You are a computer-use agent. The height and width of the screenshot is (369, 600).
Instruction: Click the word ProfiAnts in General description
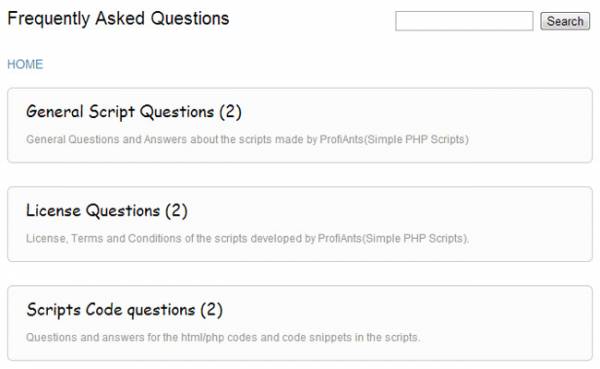[341, 139]
